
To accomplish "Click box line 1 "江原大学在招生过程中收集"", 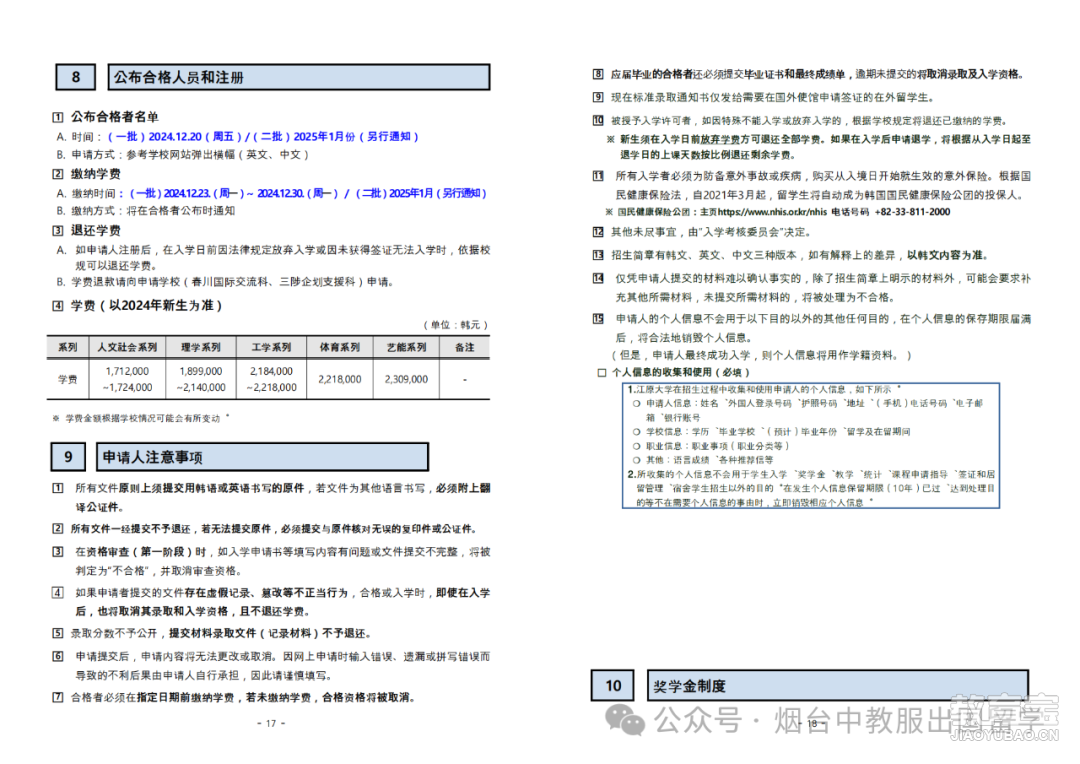I will 764,389.
